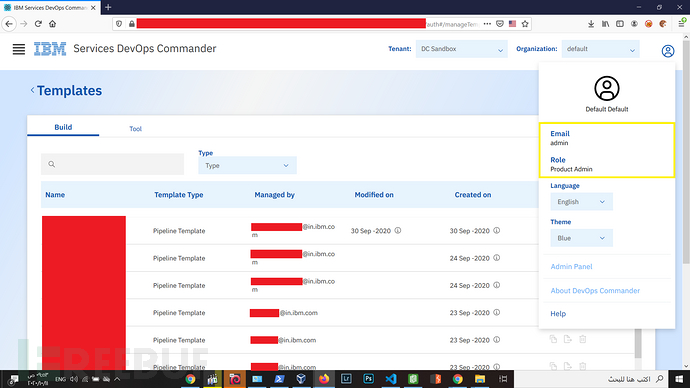Viewport: 690px width, 388px height.
Task: Reload the current page
Action: (x=38, y=24)
